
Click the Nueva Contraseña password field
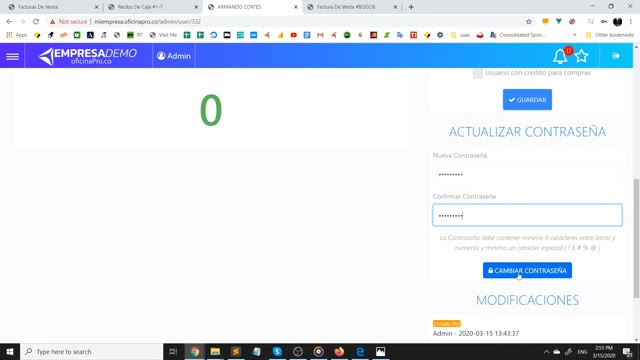pyautogui.click(x=527, y=174)
